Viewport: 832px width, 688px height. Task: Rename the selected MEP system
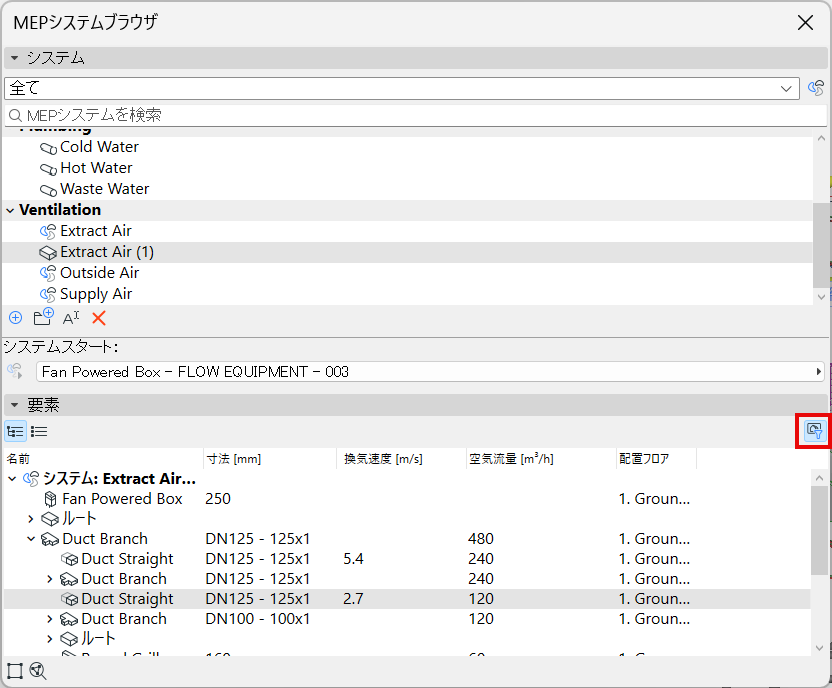click(71, 318)
